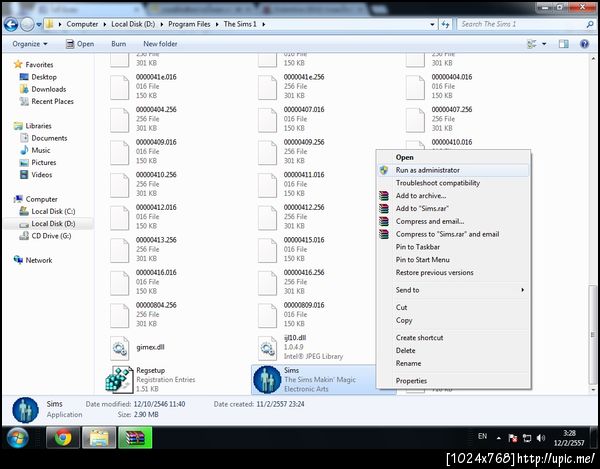Choose Restore previous versions

pos(453,273)
